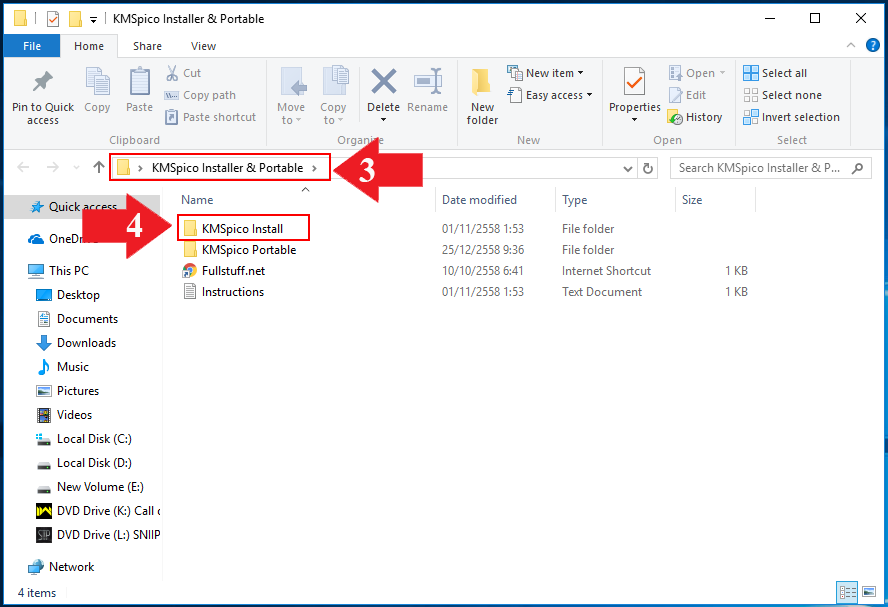Switch to the View ribbon tab
888x607 pixels.
pyautogui.click(x=203, y=46)
